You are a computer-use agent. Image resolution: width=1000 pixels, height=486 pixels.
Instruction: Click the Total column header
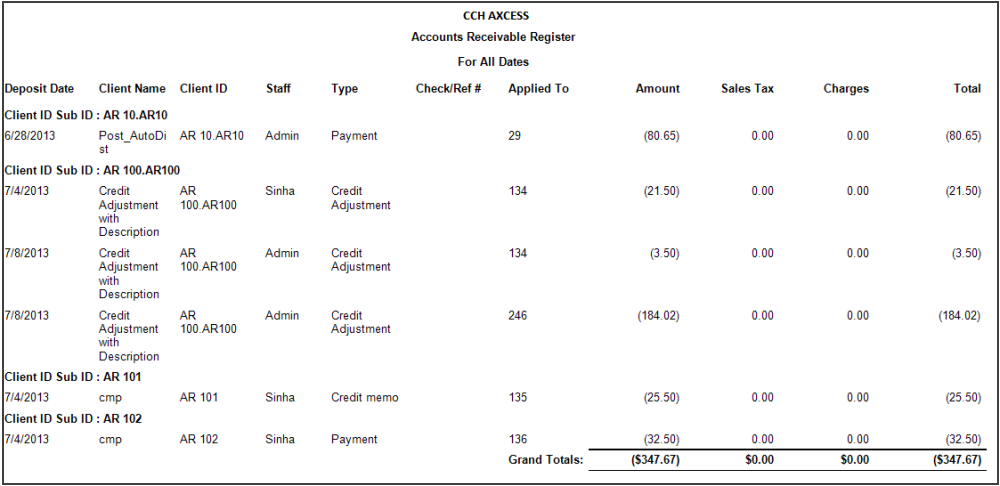coord(967,88)
